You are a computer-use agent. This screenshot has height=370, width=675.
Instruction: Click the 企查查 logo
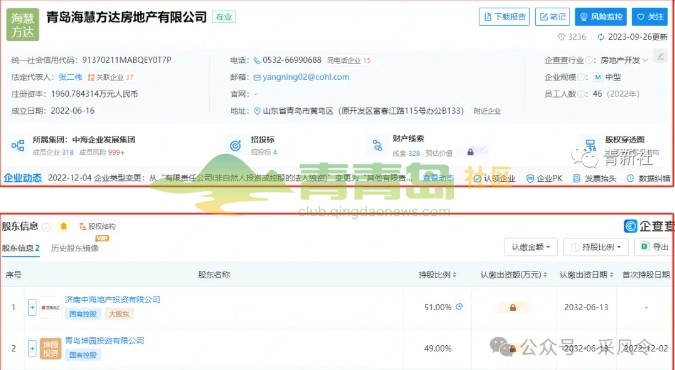point(649,226)
